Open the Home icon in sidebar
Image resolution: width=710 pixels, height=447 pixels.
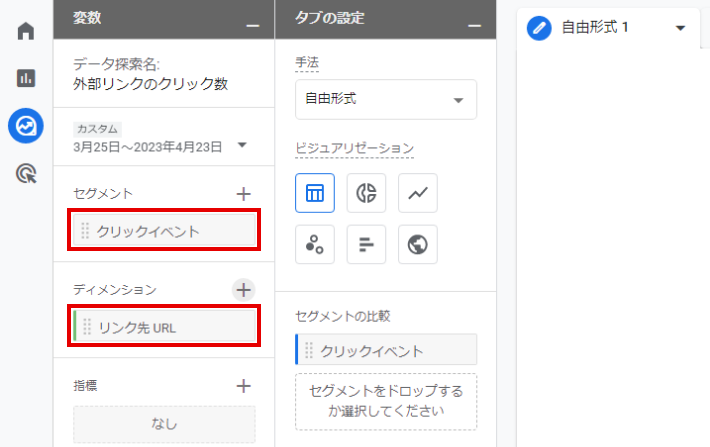coord(26,30)
